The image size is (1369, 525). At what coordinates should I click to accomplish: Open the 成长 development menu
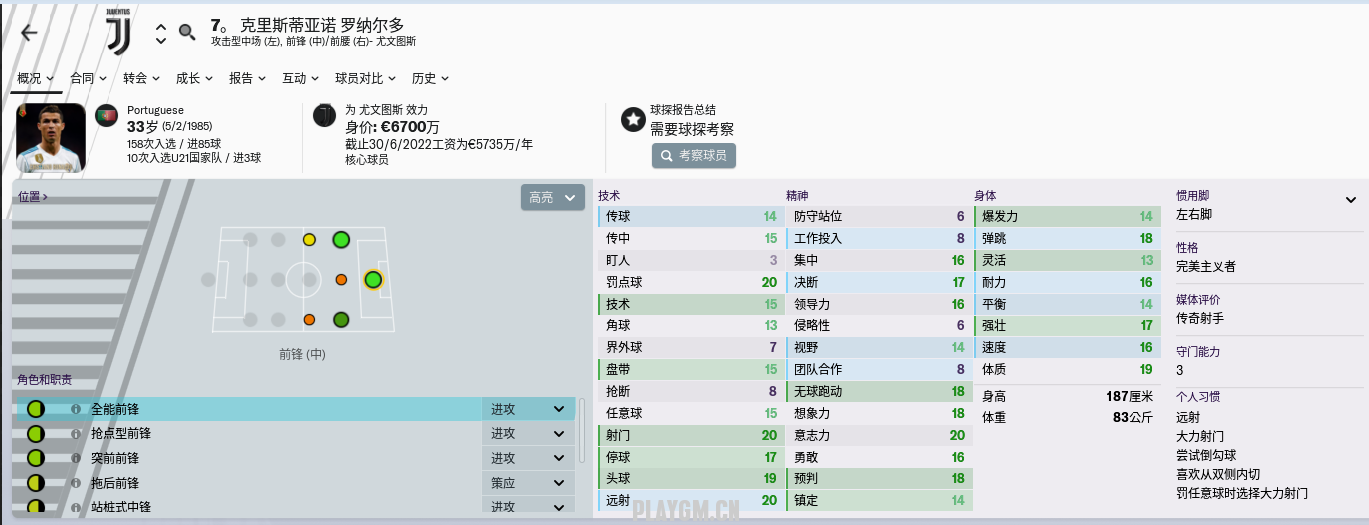click(194, 78)
